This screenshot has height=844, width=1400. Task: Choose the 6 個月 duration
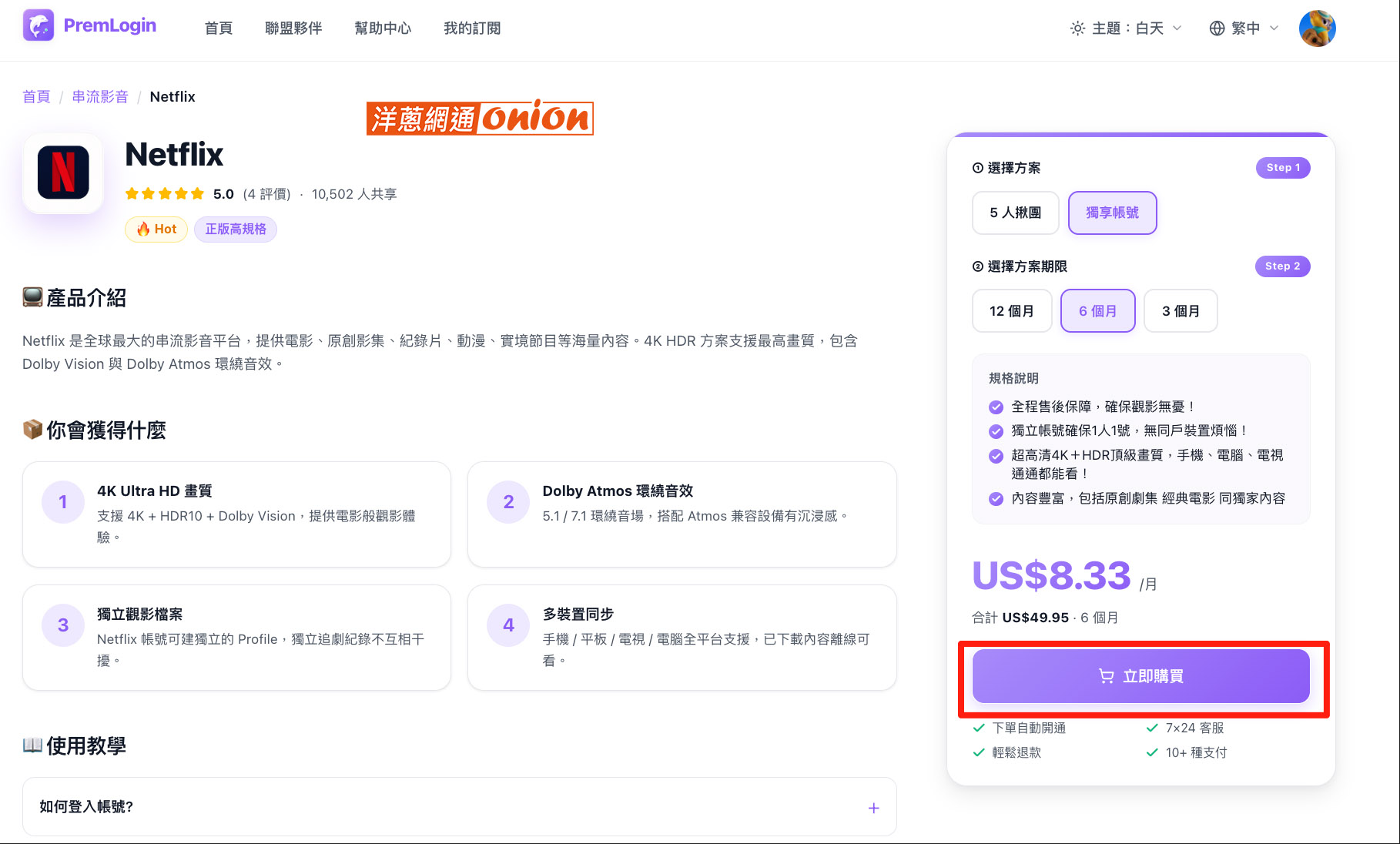[x=1098, y=311]
